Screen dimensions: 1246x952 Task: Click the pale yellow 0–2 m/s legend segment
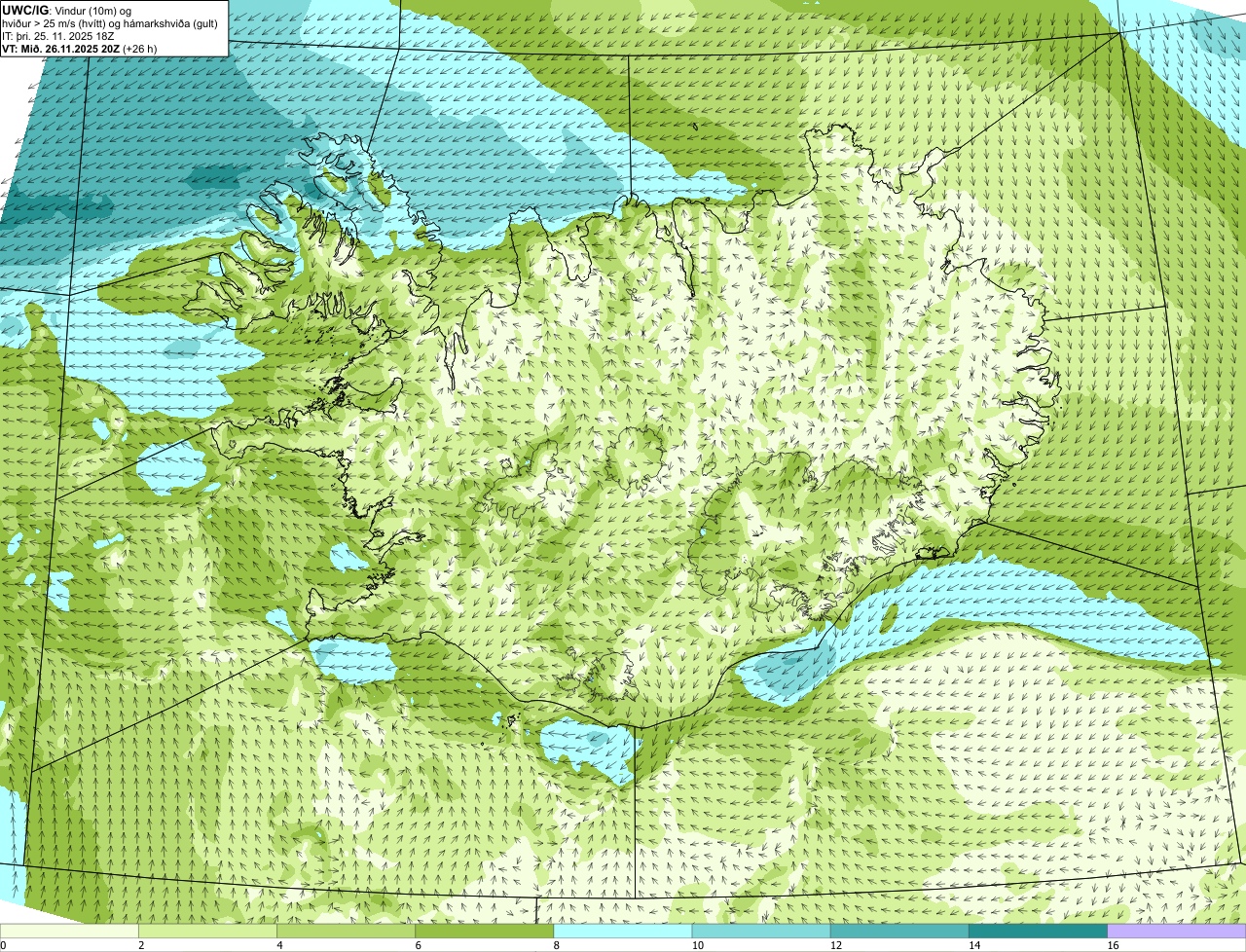coord(69,931)
